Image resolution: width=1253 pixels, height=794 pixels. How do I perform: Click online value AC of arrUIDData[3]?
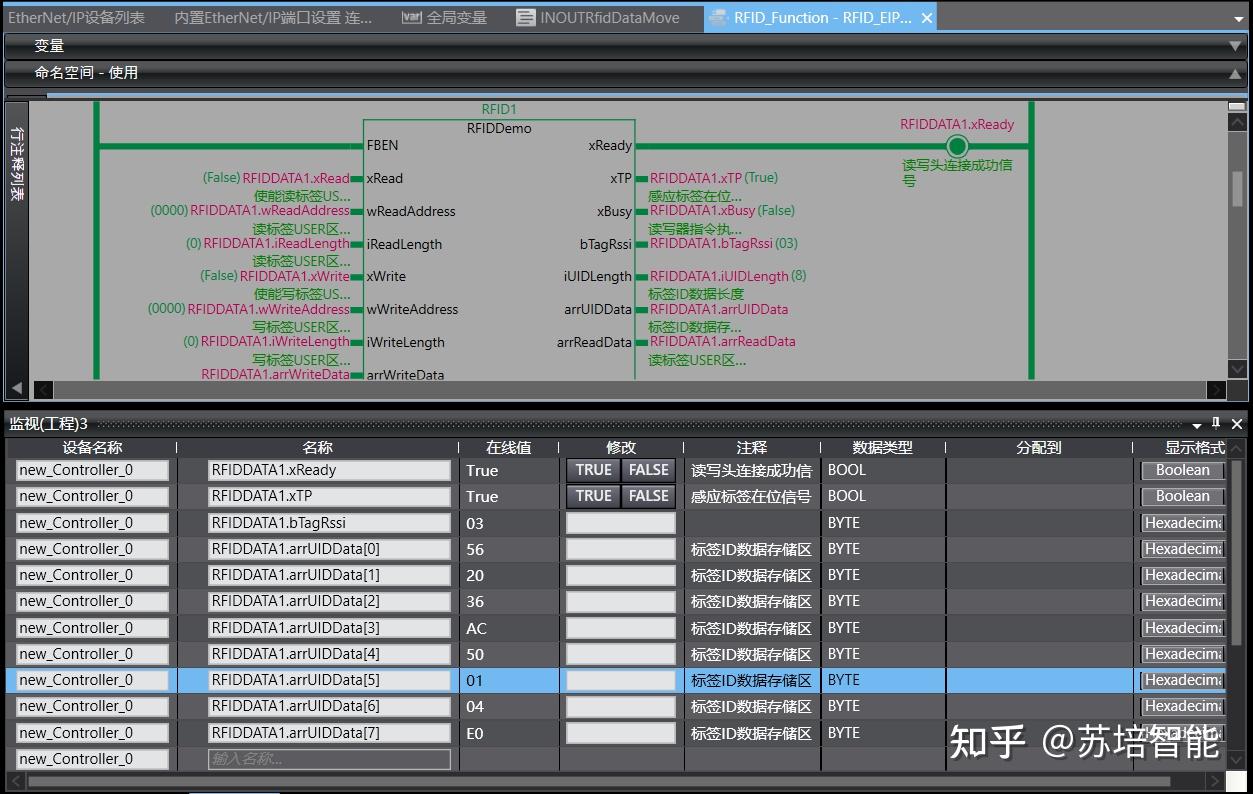click(476, 628)
